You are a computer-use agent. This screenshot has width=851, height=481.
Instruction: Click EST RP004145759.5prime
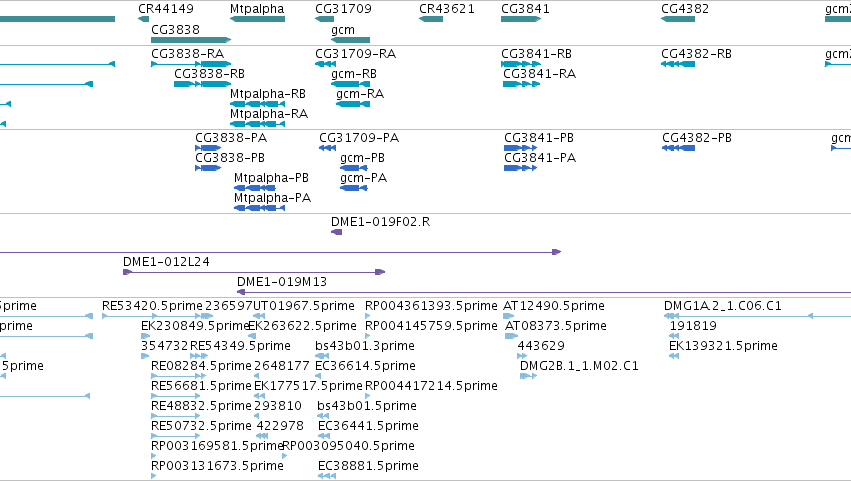(x=431, y=326)
